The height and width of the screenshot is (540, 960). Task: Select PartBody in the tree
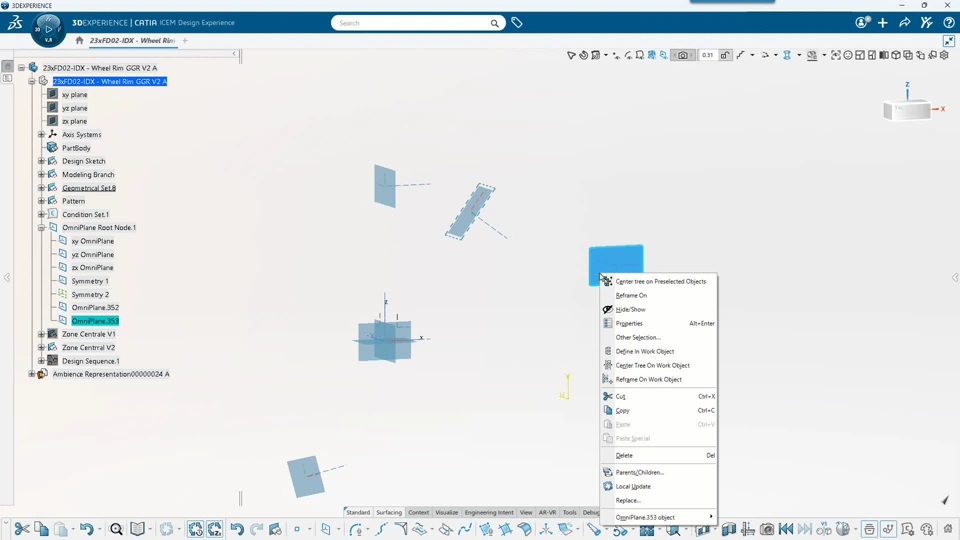[x=76, y=148]
